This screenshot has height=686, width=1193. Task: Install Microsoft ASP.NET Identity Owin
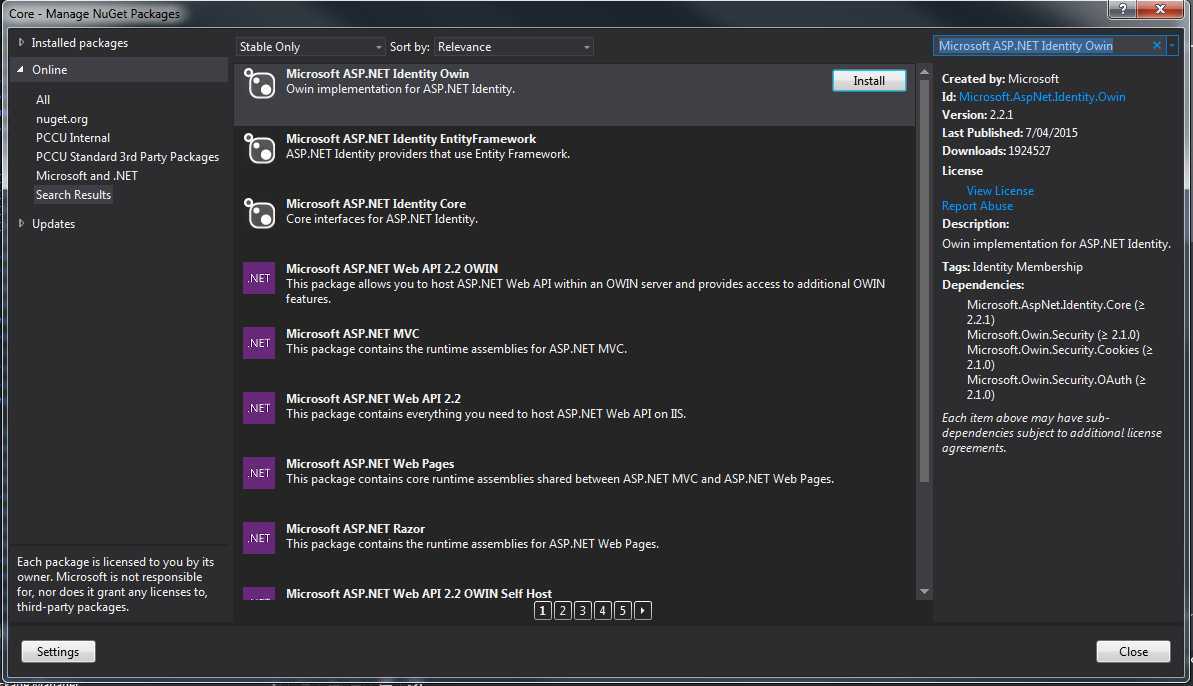(869, 81)
